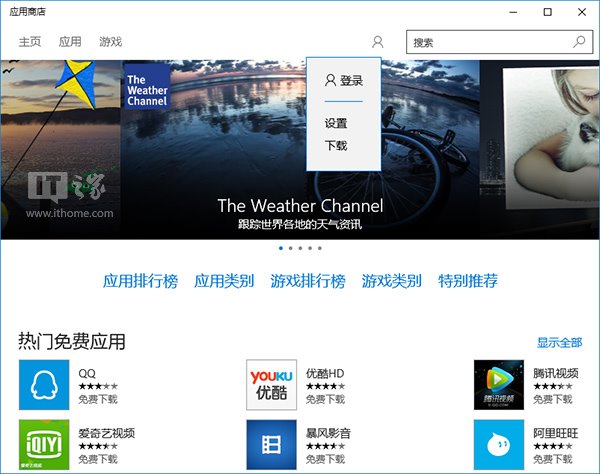Image resolution: width=600 pixels, height=474 pixels.
Task: Click the 爱奇艺视频 app name
Action: click(x=106, y=433)
